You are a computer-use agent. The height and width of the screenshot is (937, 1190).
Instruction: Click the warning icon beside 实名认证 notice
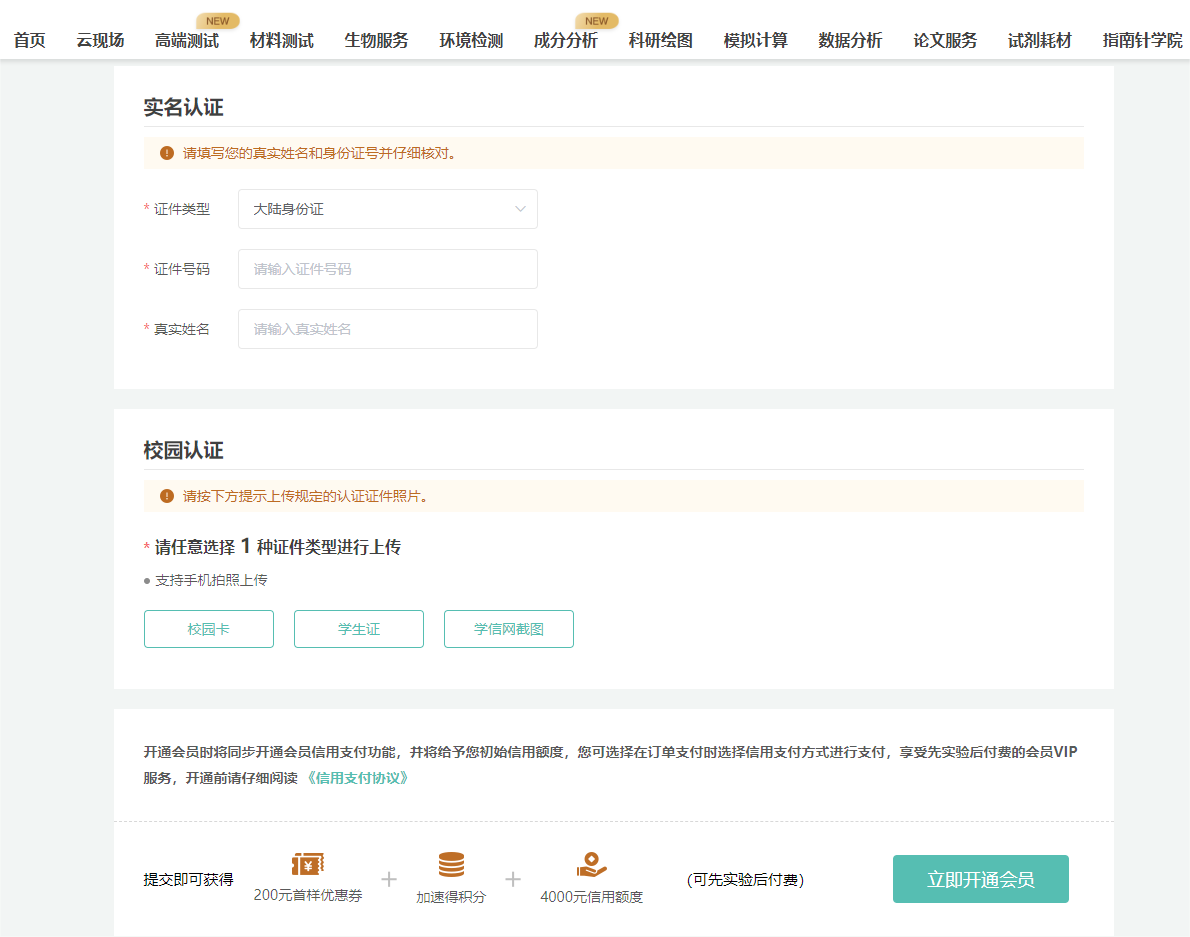[166, 153]
